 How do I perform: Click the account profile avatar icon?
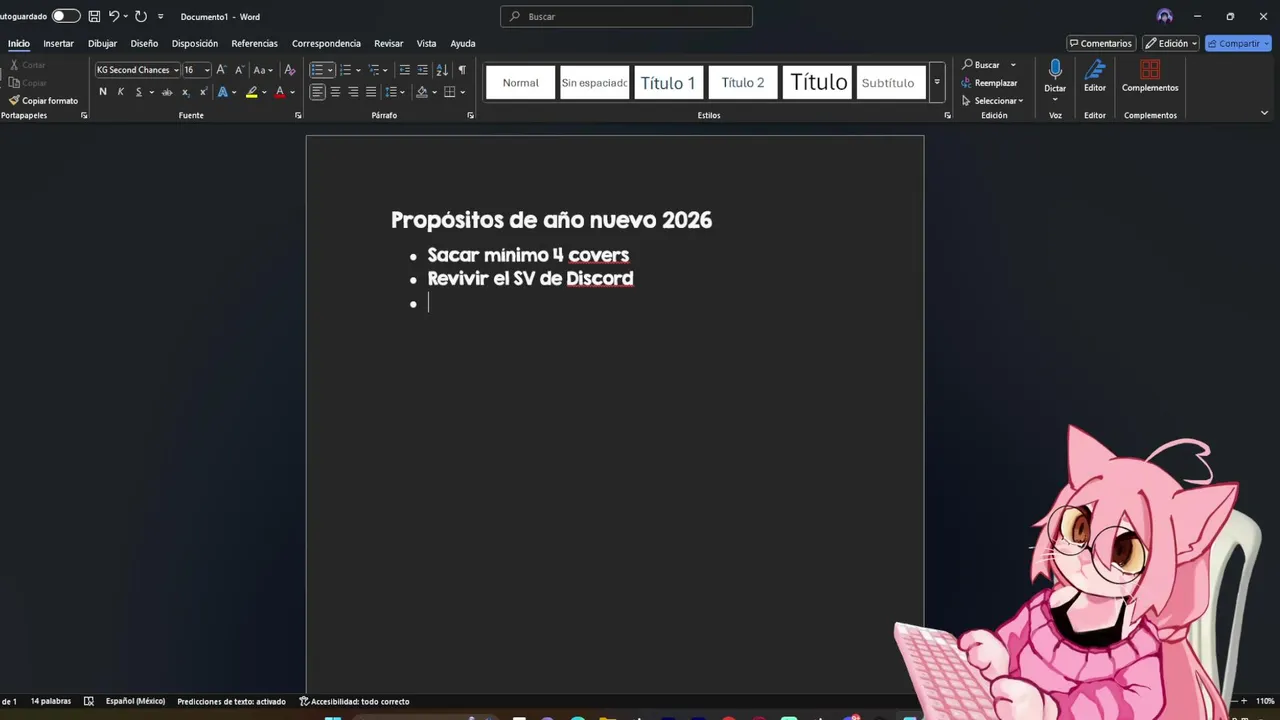[x=1164, y=16]
